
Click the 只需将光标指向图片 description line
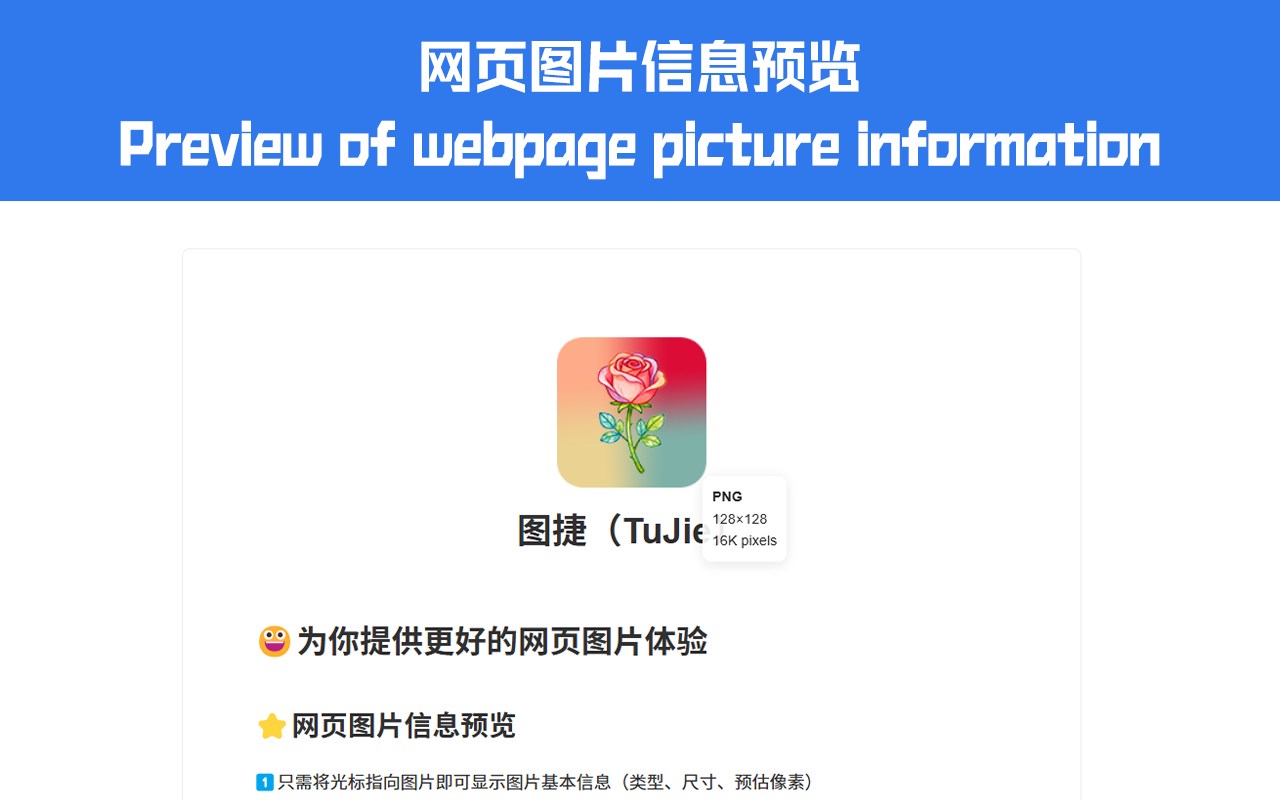pyautogui.click(x=545, y=782)
